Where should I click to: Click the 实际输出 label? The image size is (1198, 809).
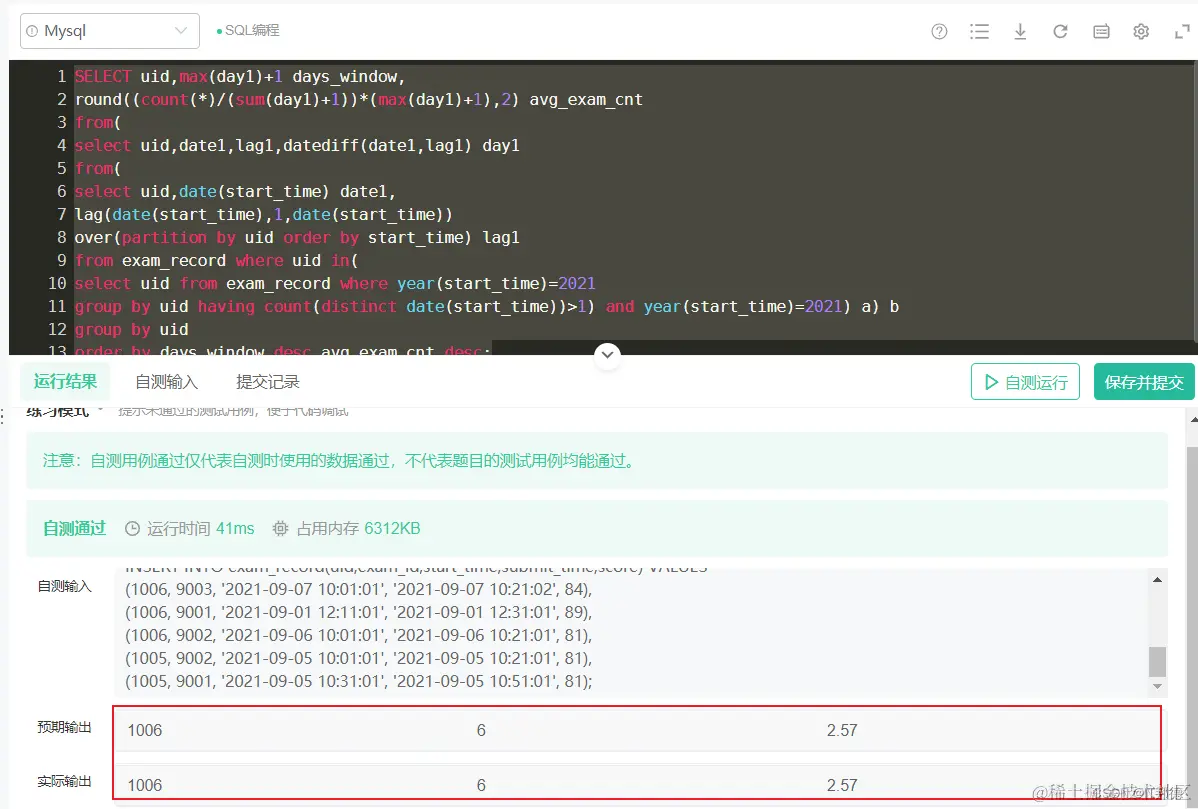(64, 781)
